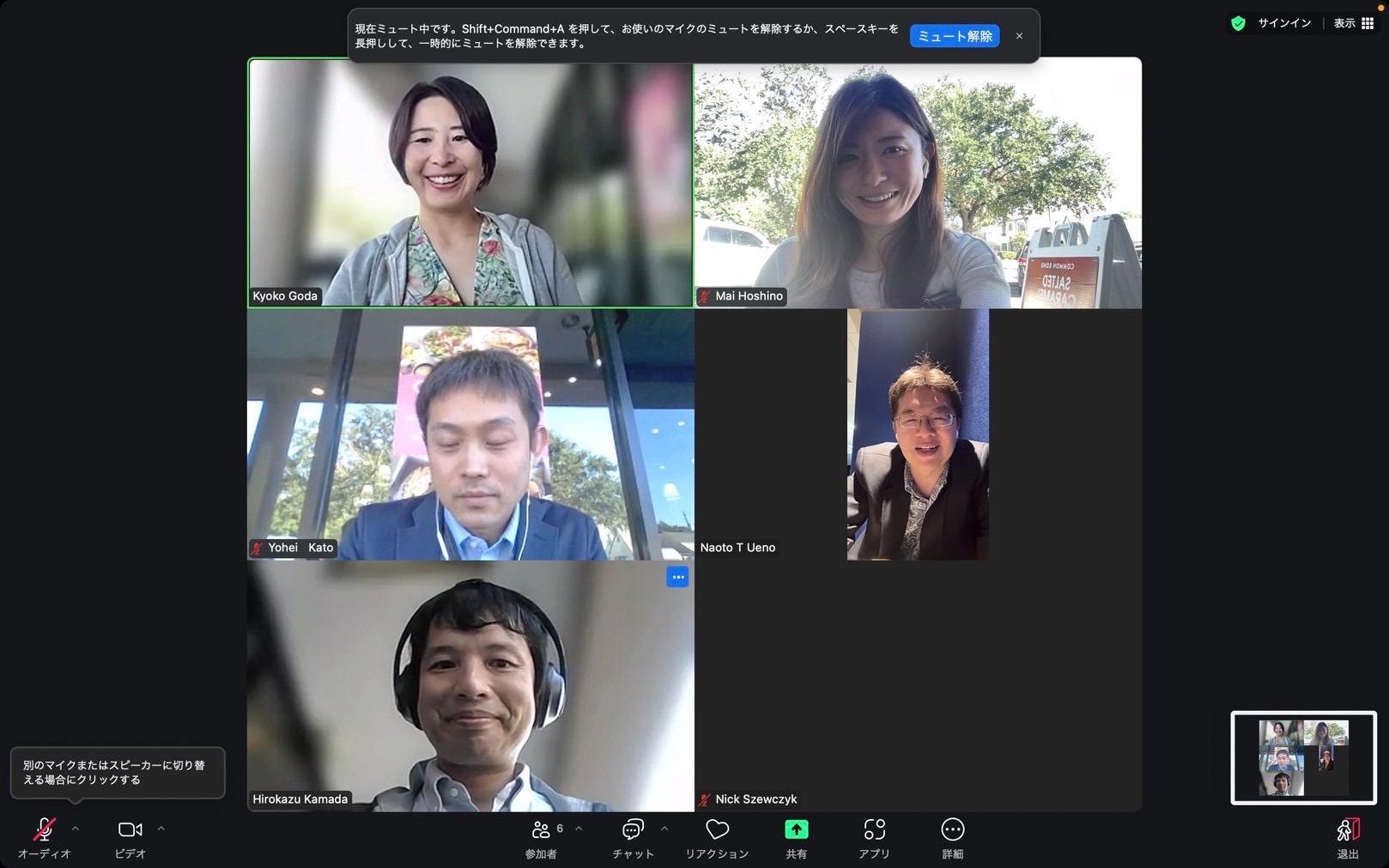Click the switch microphone or speaker tooltip

tap(118, 773)
